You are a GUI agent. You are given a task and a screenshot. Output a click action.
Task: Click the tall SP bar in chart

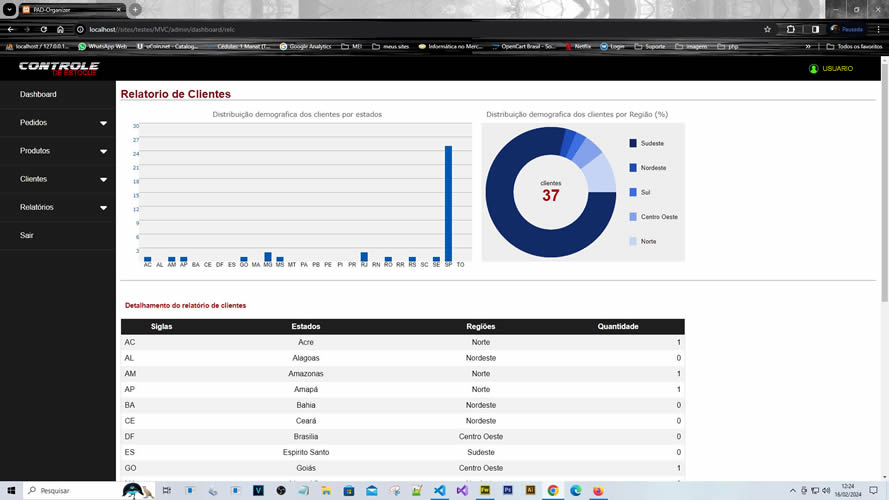point(448,204)
